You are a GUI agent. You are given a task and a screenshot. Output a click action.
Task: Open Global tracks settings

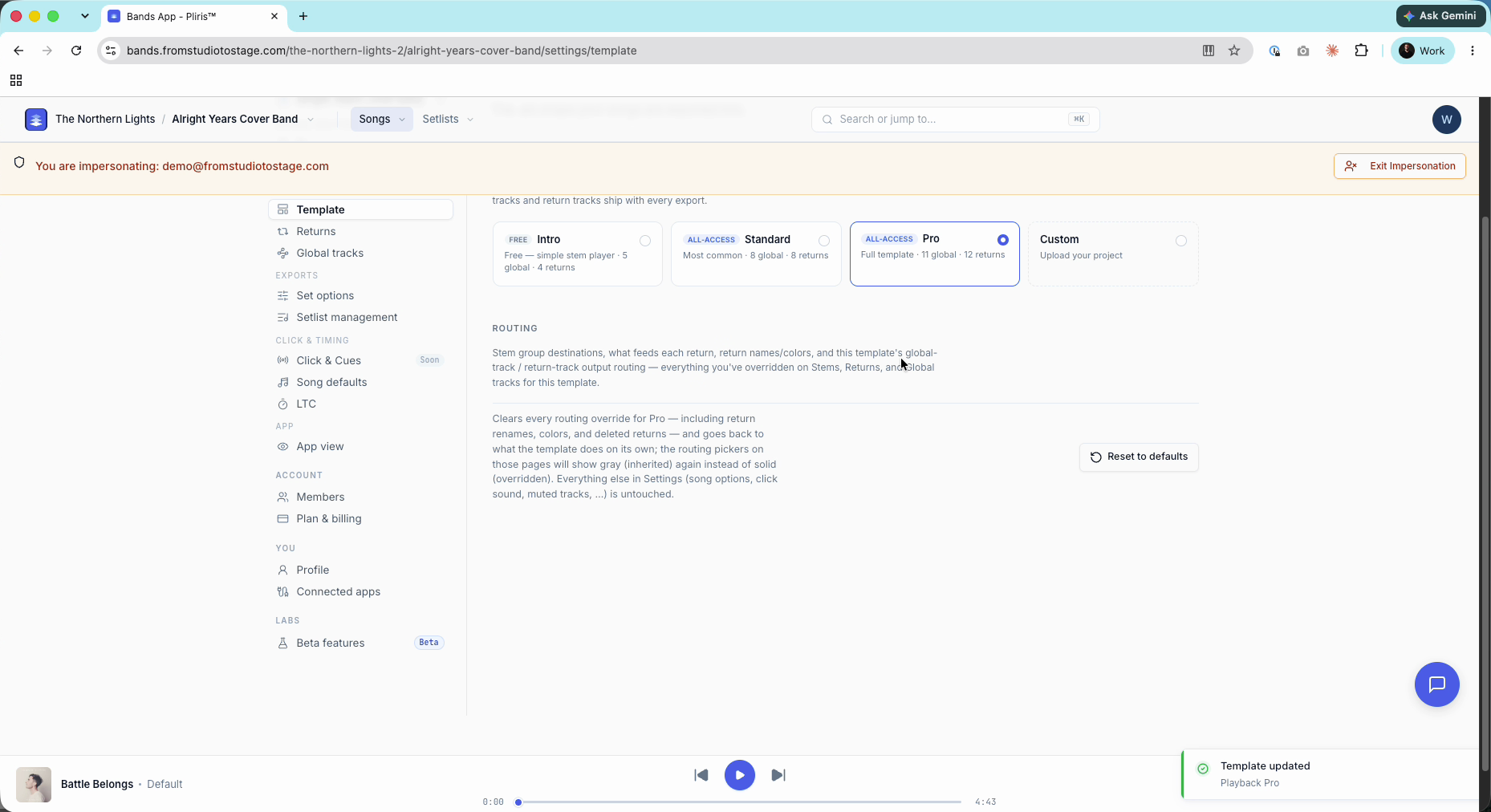(360, 253)
